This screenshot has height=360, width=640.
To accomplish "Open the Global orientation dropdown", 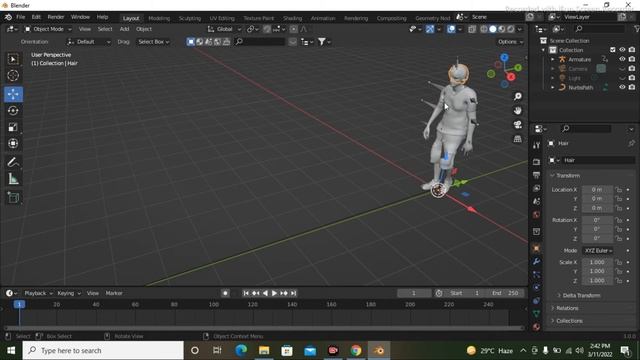I will tap(224, 29).
